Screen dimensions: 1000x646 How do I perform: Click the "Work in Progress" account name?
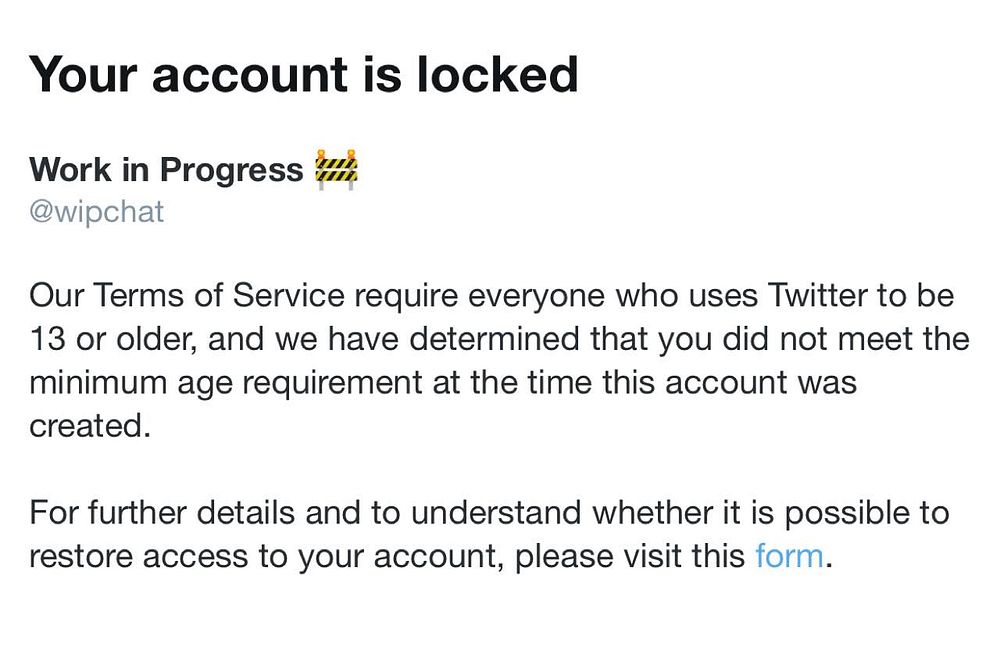[x=166, y=170]
